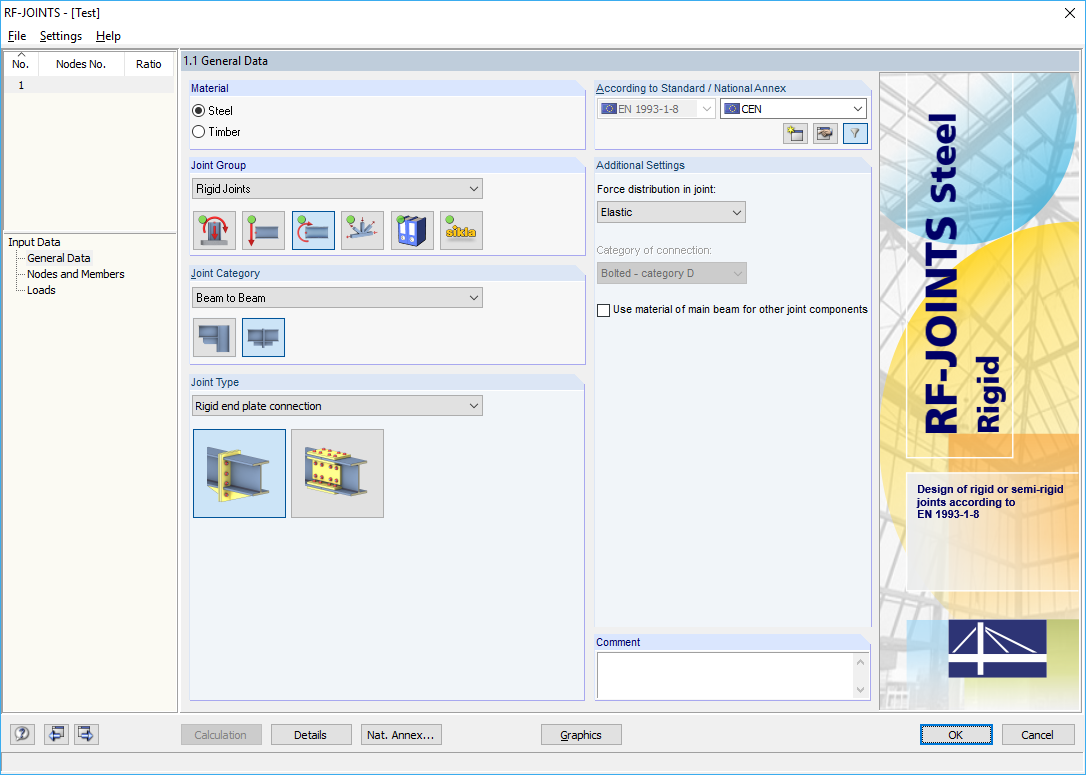This screenshot has width=1086, height=775.
Task: Open the Help menu
Action: (x=108, y=36)
